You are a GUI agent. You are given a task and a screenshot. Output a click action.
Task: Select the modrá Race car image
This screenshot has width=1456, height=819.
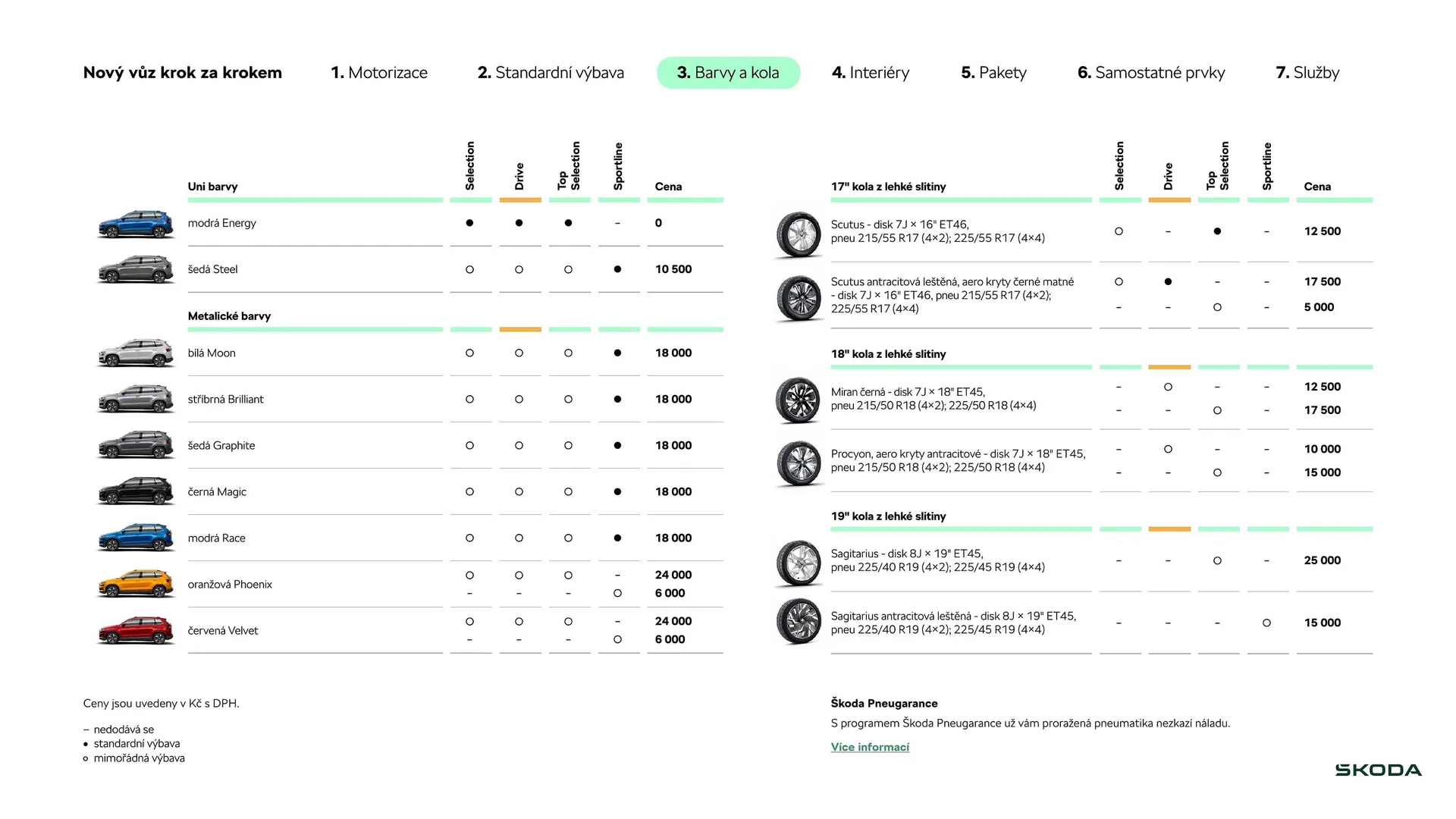pyautogui.click(x=136, y=538)
